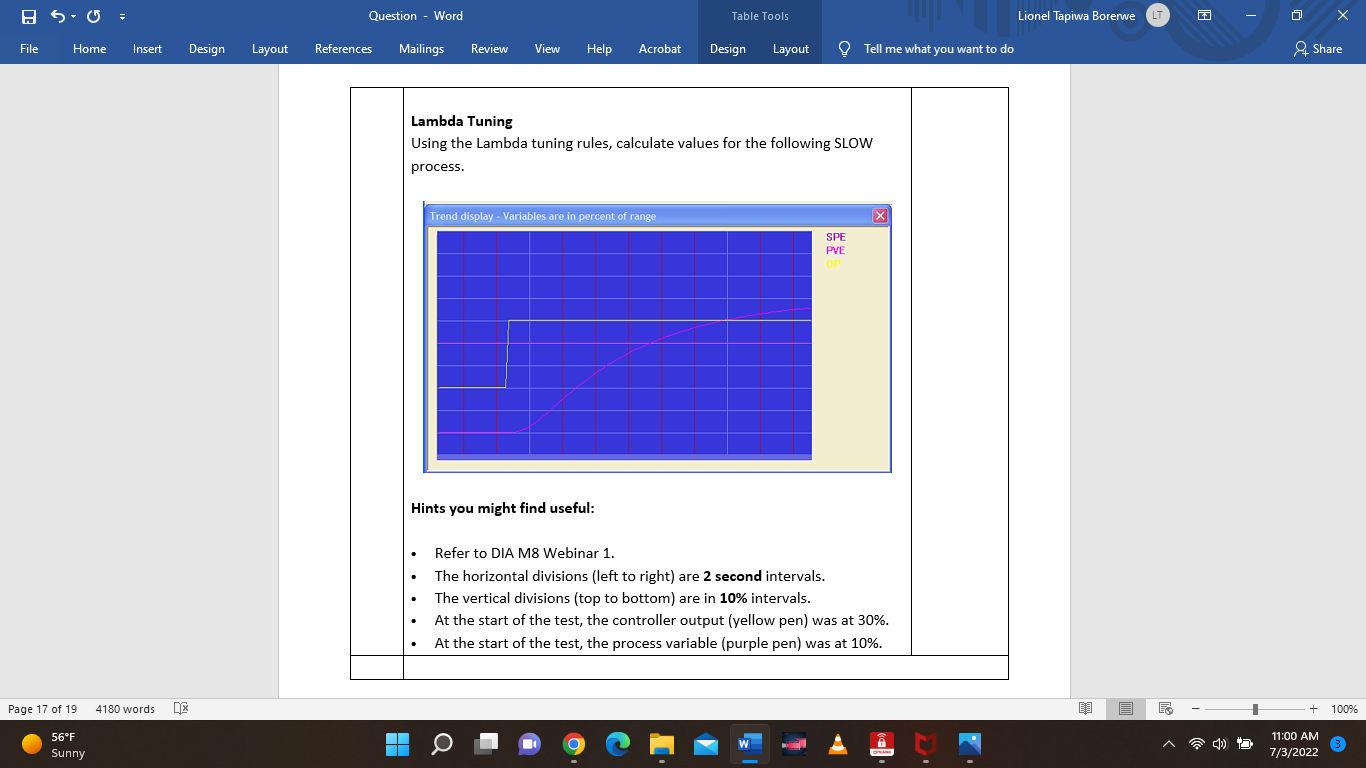
Task: Open File Explorer from taskbar
Action: pyautogui.click(x=661, y=744)
